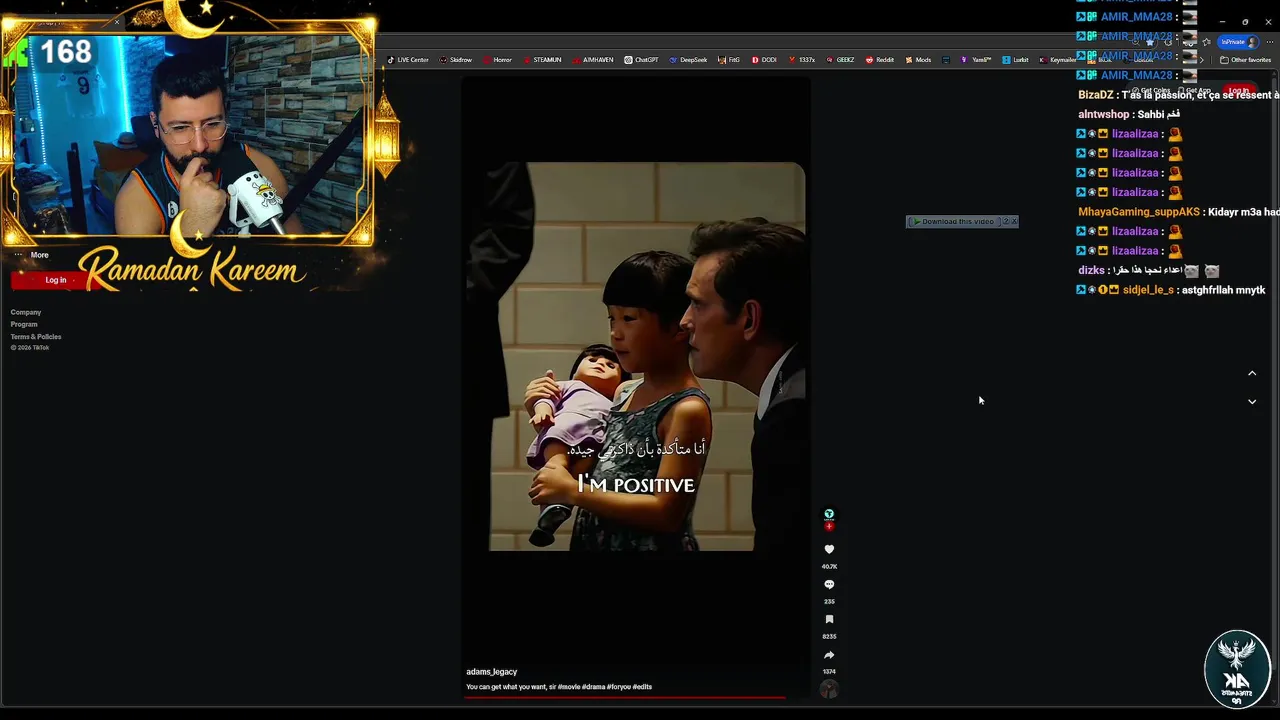Click the #edits hashtag in the caption
Screen dimensions: 1280x720
pos(642,687)
